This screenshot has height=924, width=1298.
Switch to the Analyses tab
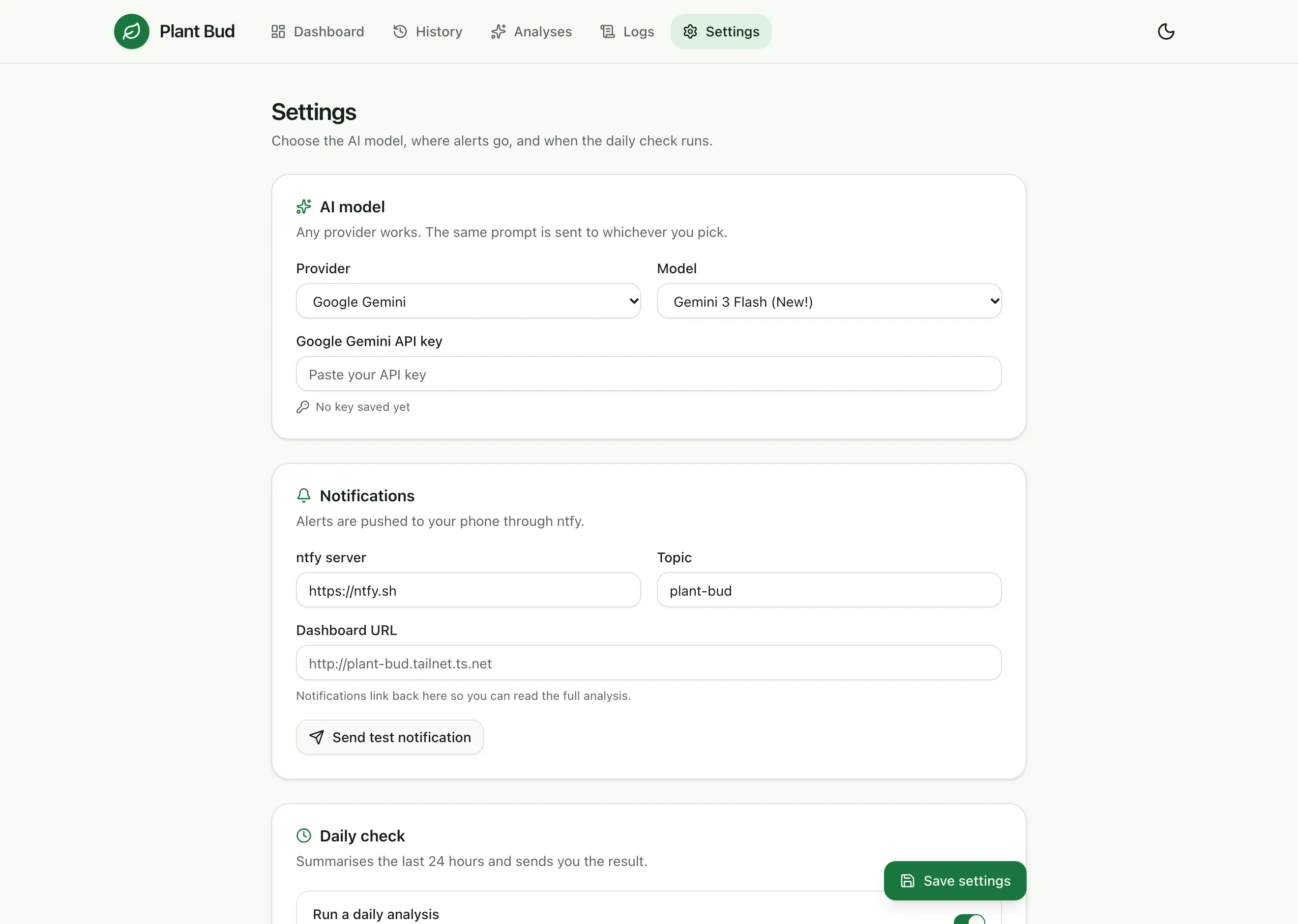[531, 31]
